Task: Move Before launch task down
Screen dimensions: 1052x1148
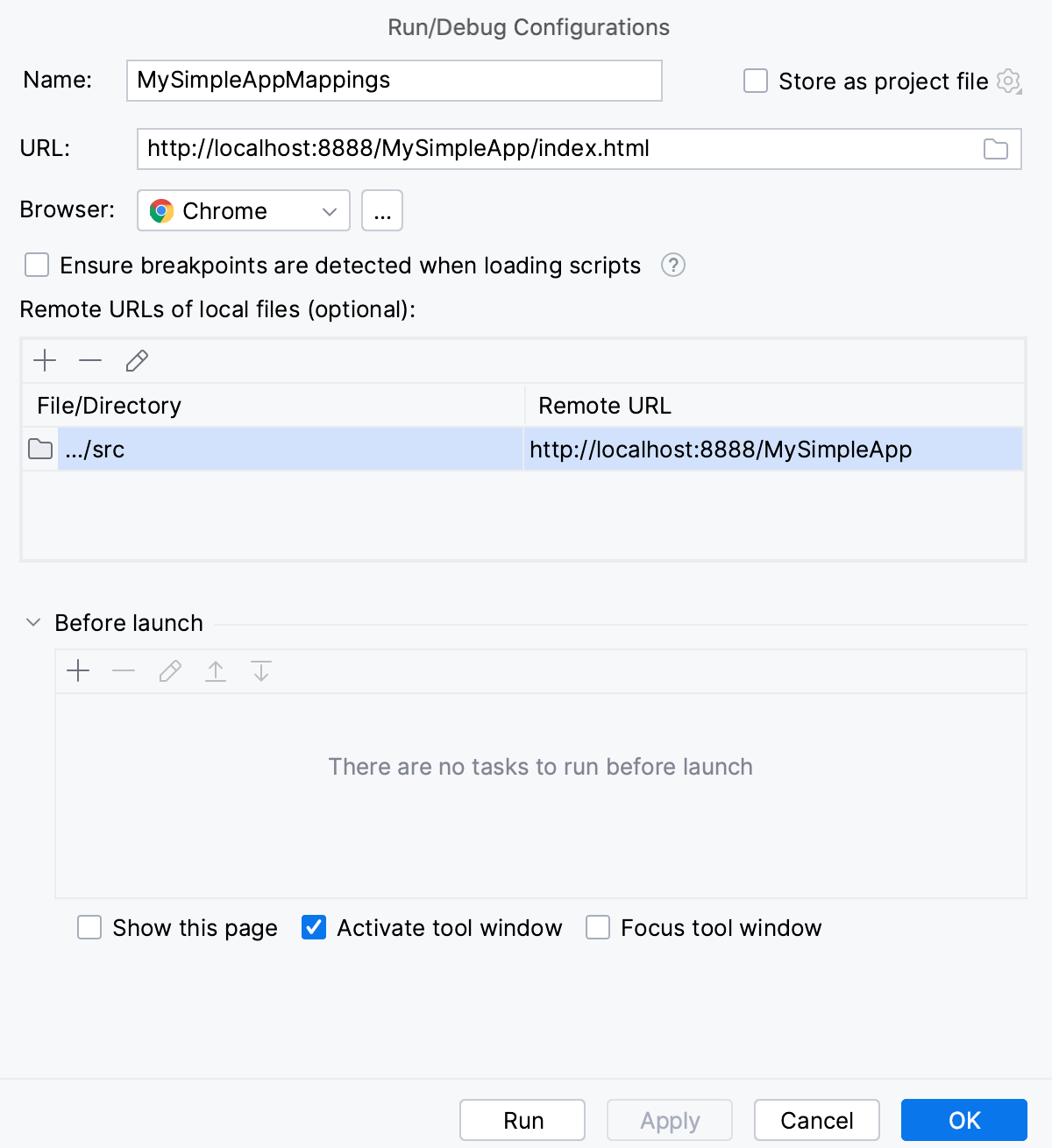Action: click(x=260, y=670)
